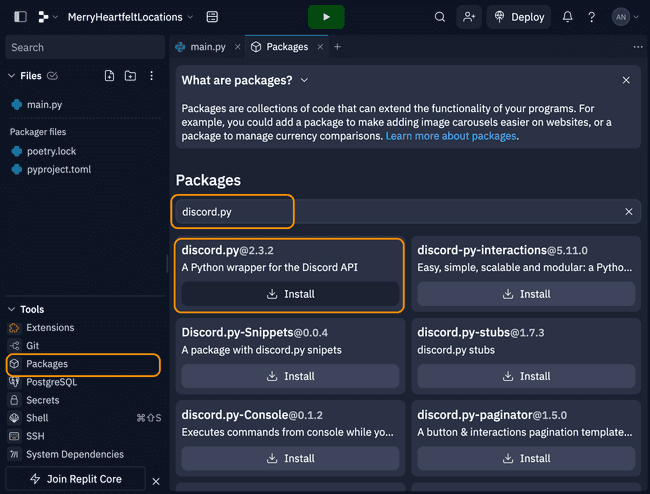This screenshot has height=494, width=650.
Task: Follow Learn more about packages link
Action: (451, 136)
